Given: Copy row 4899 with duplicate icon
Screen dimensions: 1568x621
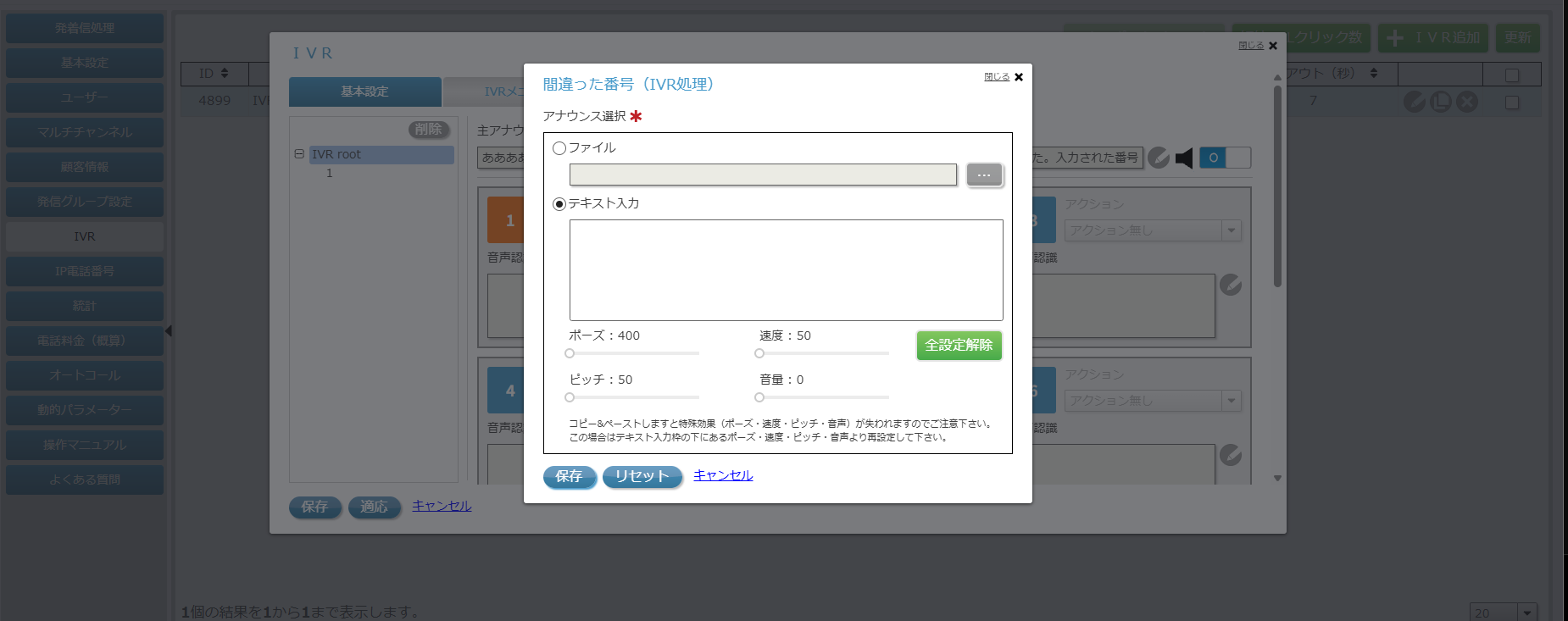Looking at the screenshot, I should click(1441, 102).
